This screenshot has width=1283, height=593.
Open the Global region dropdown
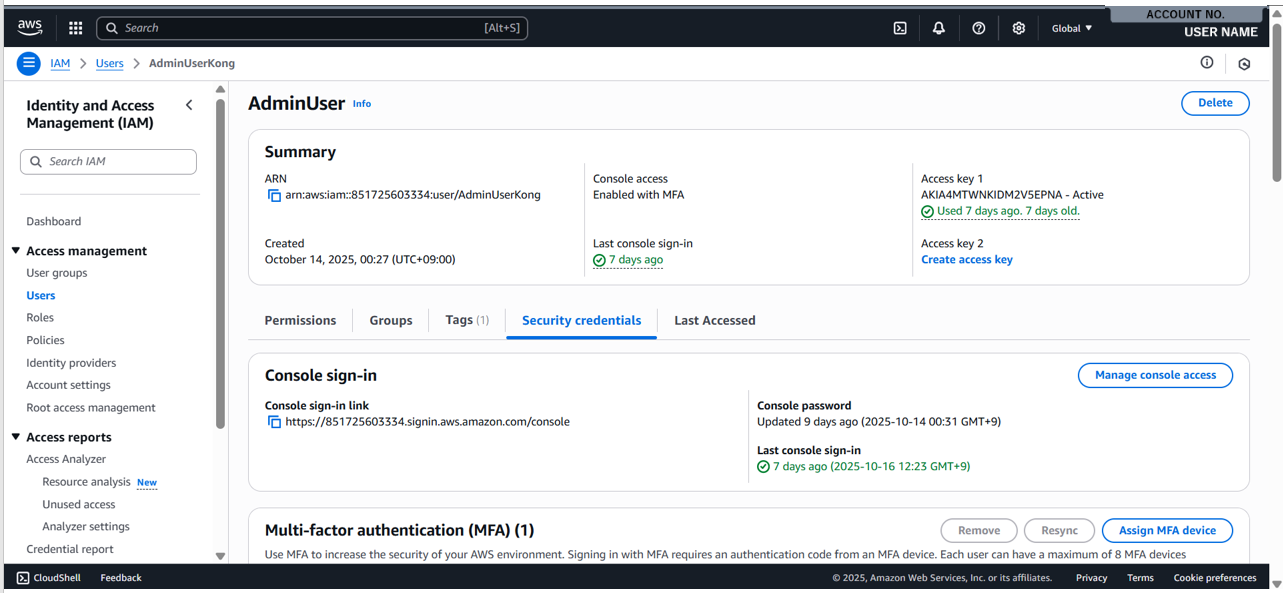tap(1071, 28)
